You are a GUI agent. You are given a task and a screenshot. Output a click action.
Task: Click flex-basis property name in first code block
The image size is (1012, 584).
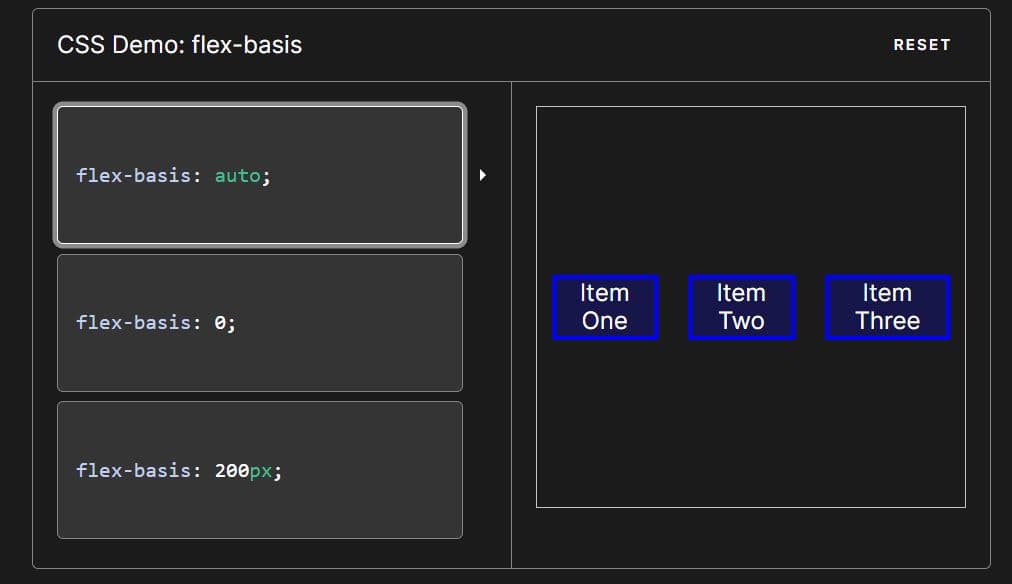pyautogui.click(x=133, y=176)
